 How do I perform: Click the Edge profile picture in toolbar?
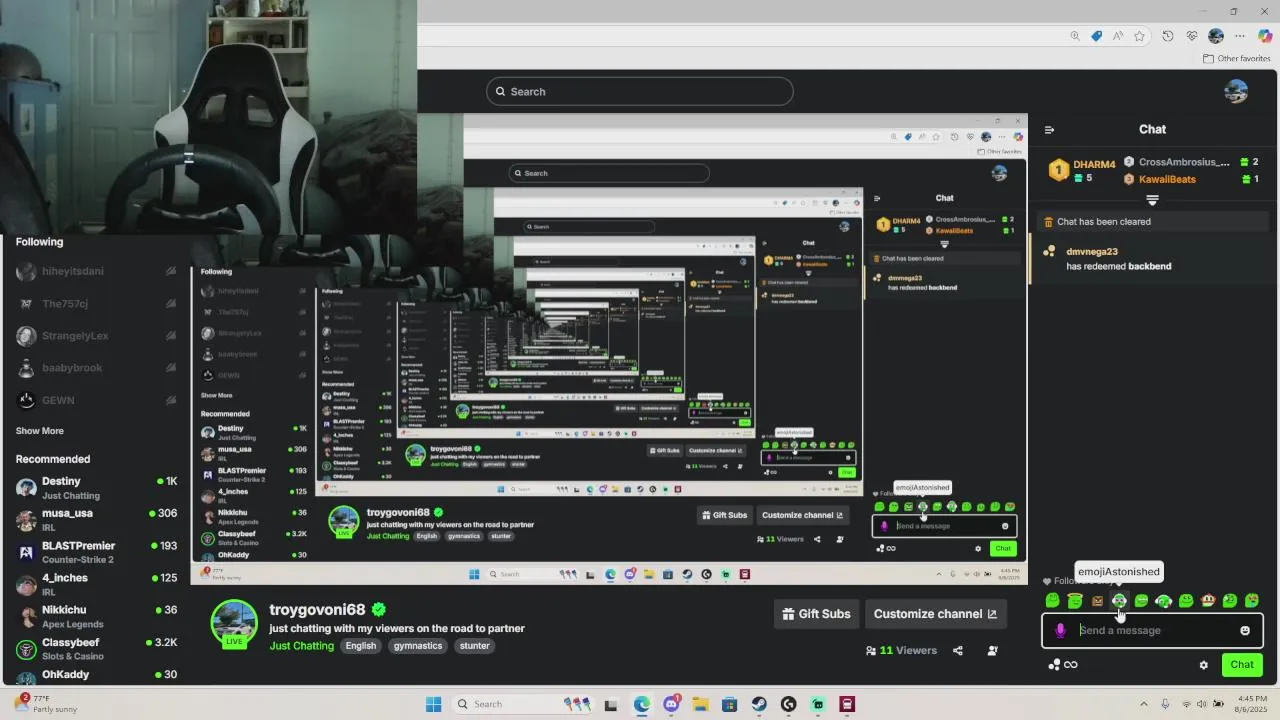tap(1216, 36)
